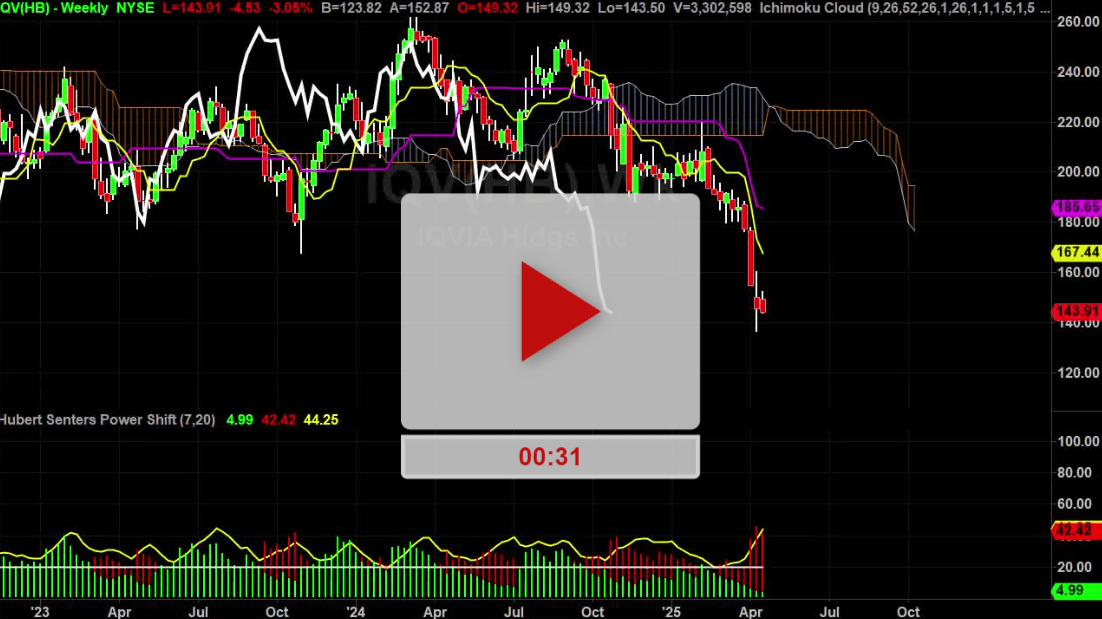Select the Ichimoku Cloud indicator label
The image size is (1102, 619).
coord(903,8)
